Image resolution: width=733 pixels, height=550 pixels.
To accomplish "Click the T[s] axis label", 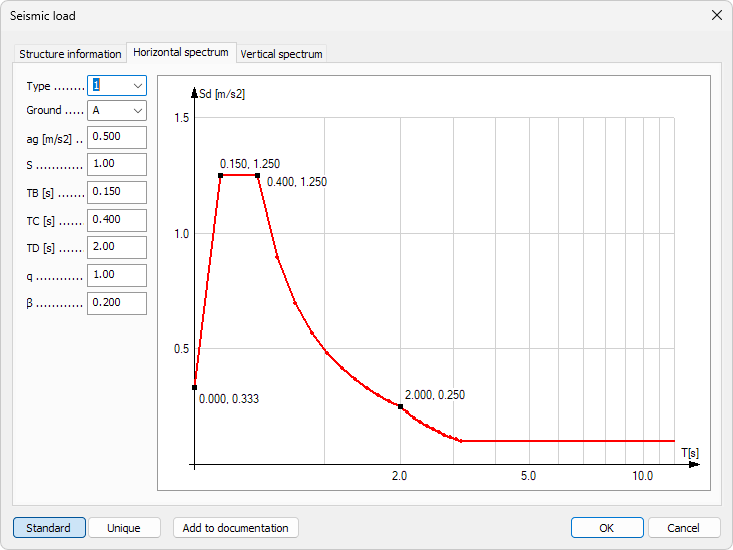I will (690, 453).
